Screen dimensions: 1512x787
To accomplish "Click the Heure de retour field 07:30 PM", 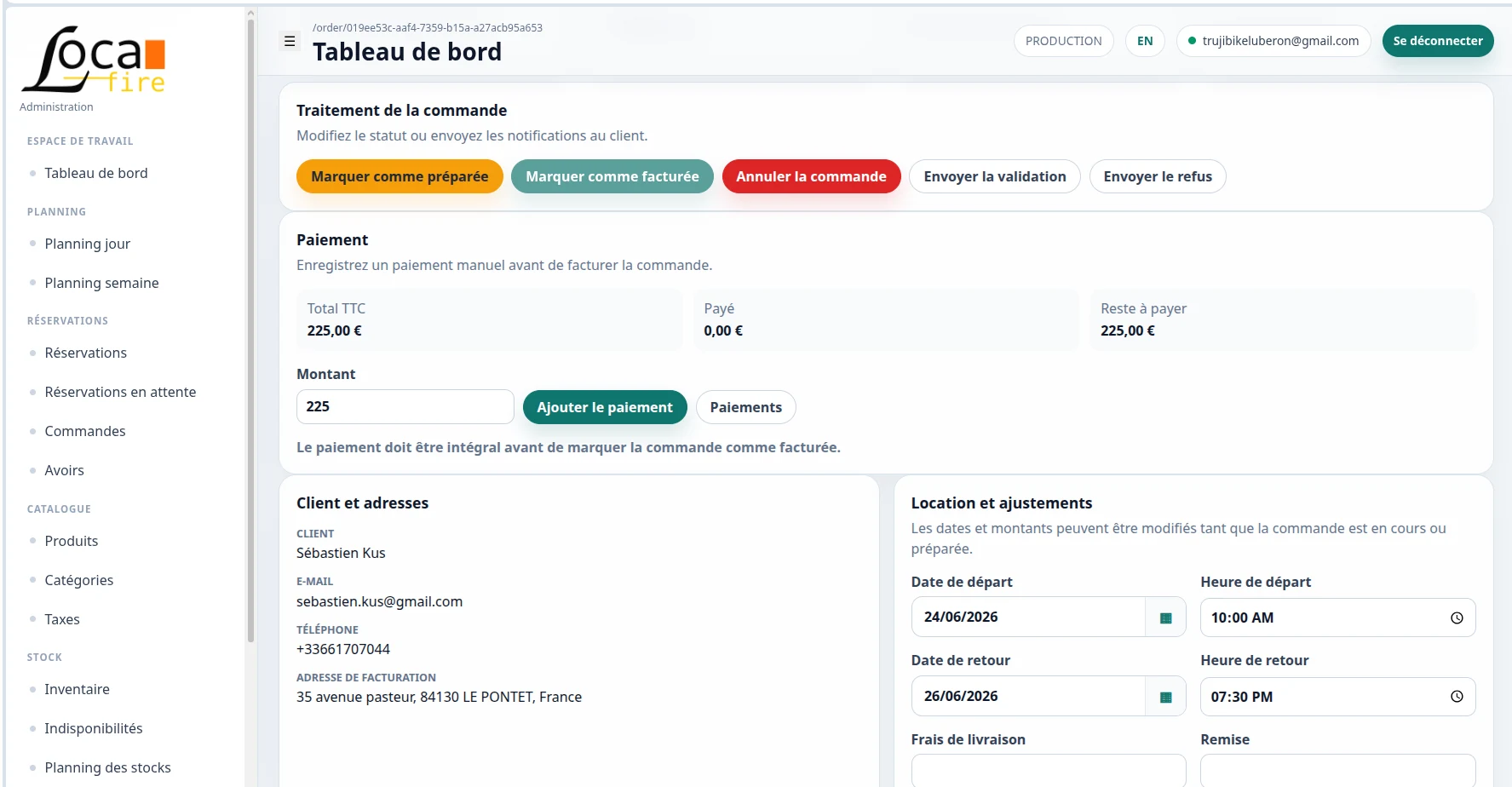I will point(1337,697).
